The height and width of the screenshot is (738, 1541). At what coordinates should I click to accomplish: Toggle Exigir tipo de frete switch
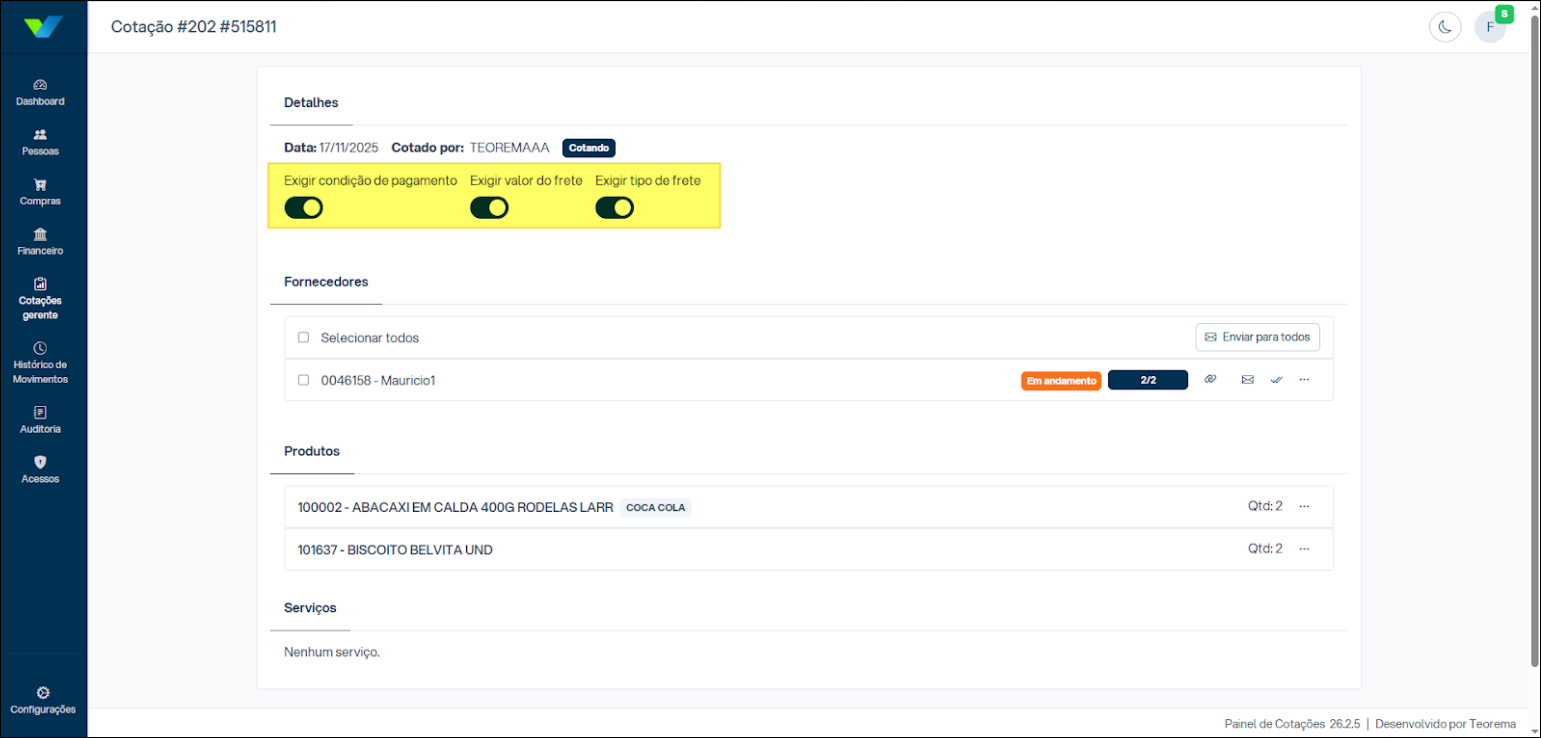coord(614,208)
